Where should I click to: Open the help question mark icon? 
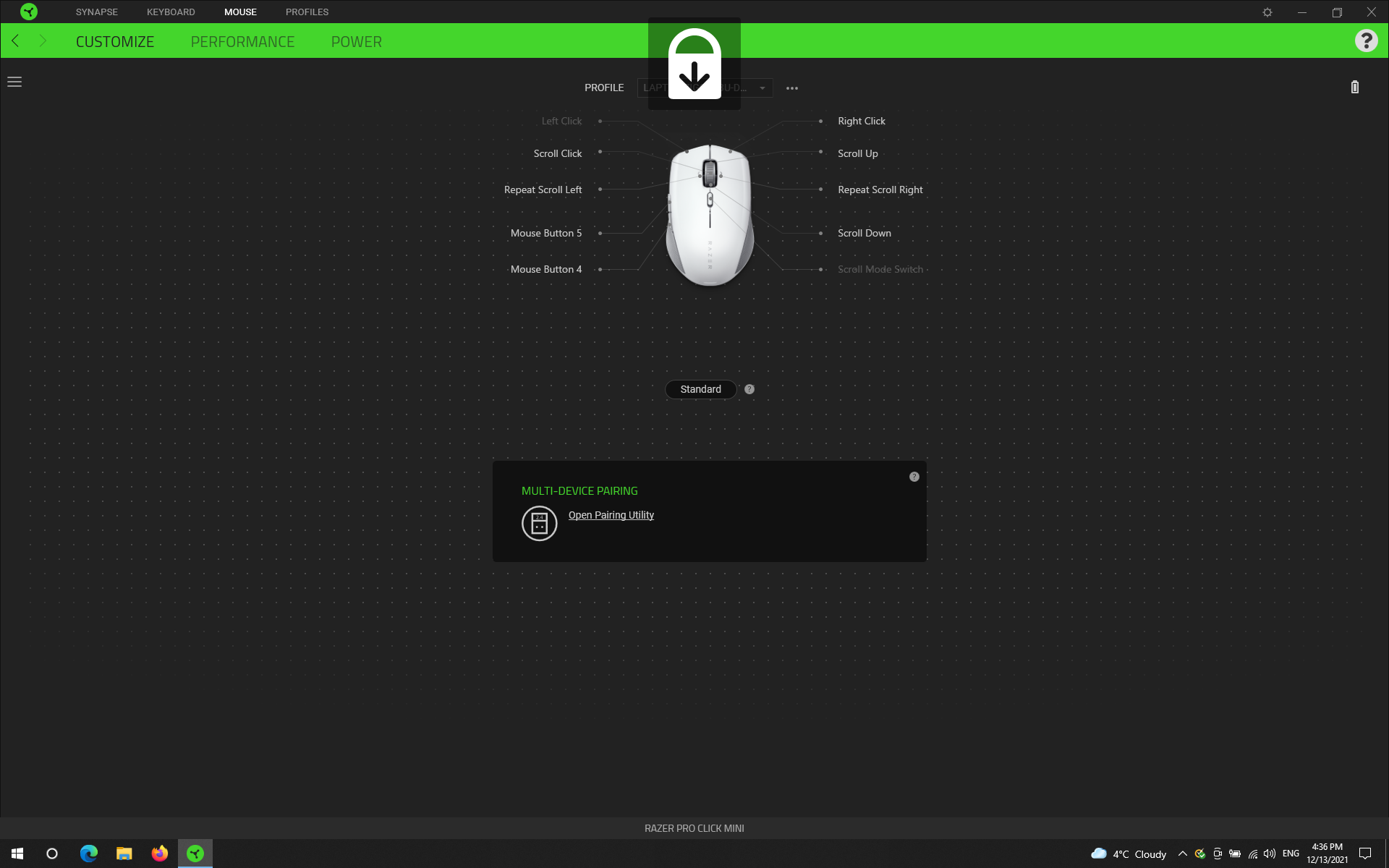[x=1366, y=41]
